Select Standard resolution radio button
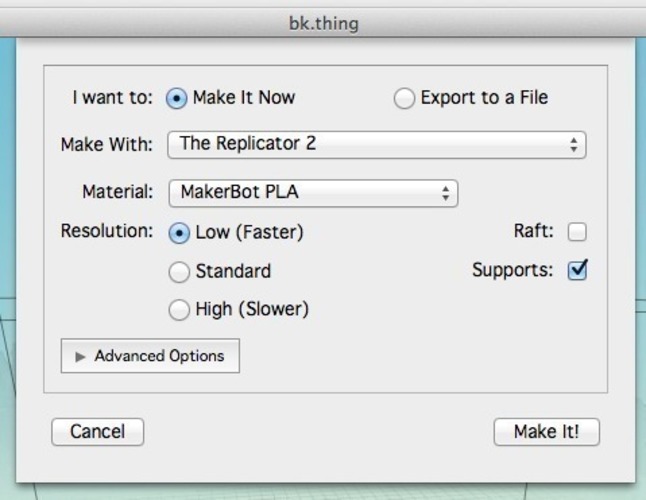The width and height of the screenshot is (646, 500). [x=179, y=272]
